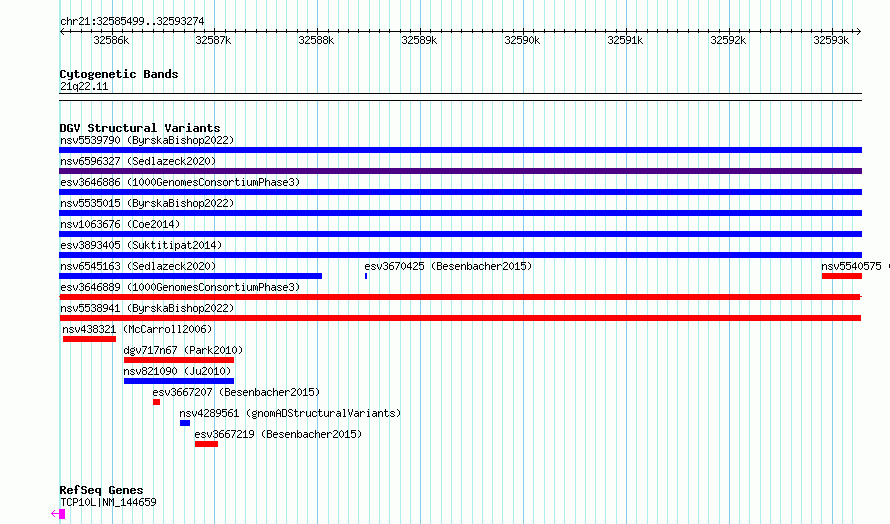890x524 pixels.
Task: Select the red nsv5540575 bar at right edge
Action: [x=842, y=276]
